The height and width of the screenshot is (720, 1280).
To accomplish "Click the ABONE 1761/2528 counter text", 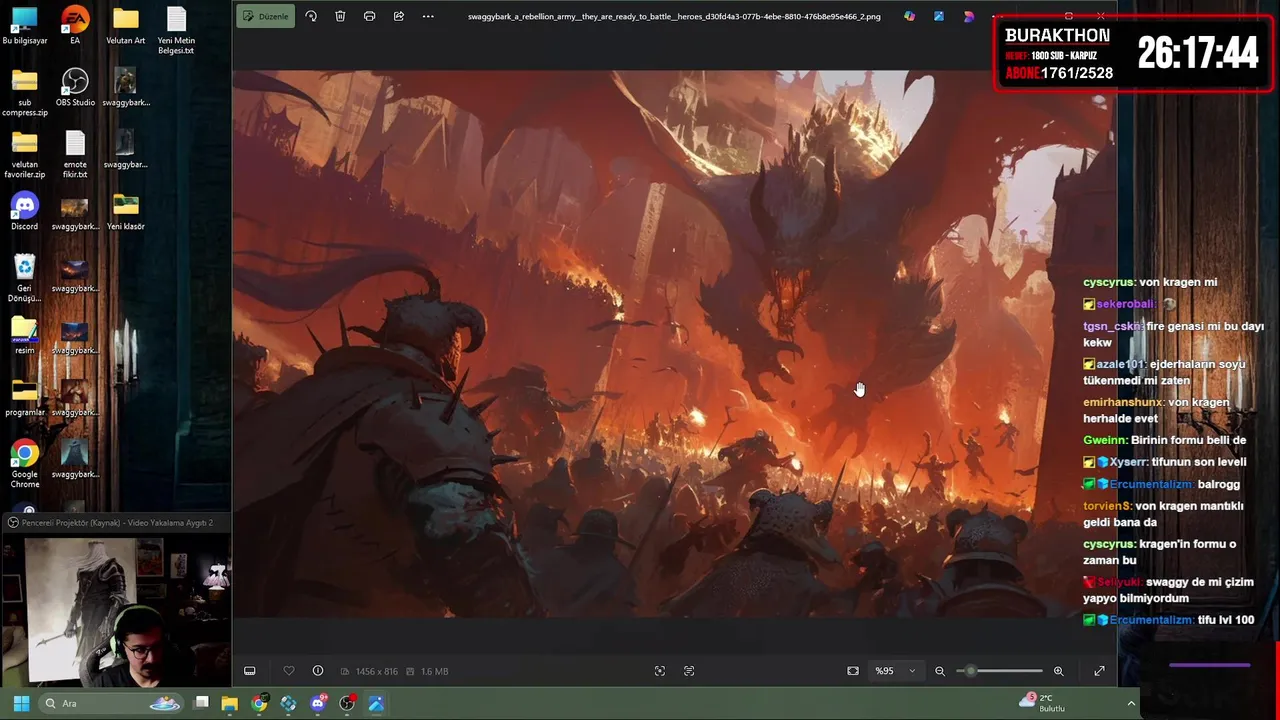I will pyautogui.click(x=1058, y=73).
